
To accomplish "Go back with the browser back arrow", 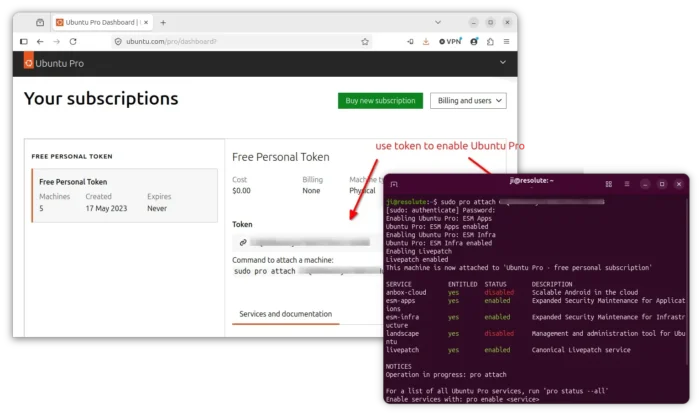I will point(40,42).
